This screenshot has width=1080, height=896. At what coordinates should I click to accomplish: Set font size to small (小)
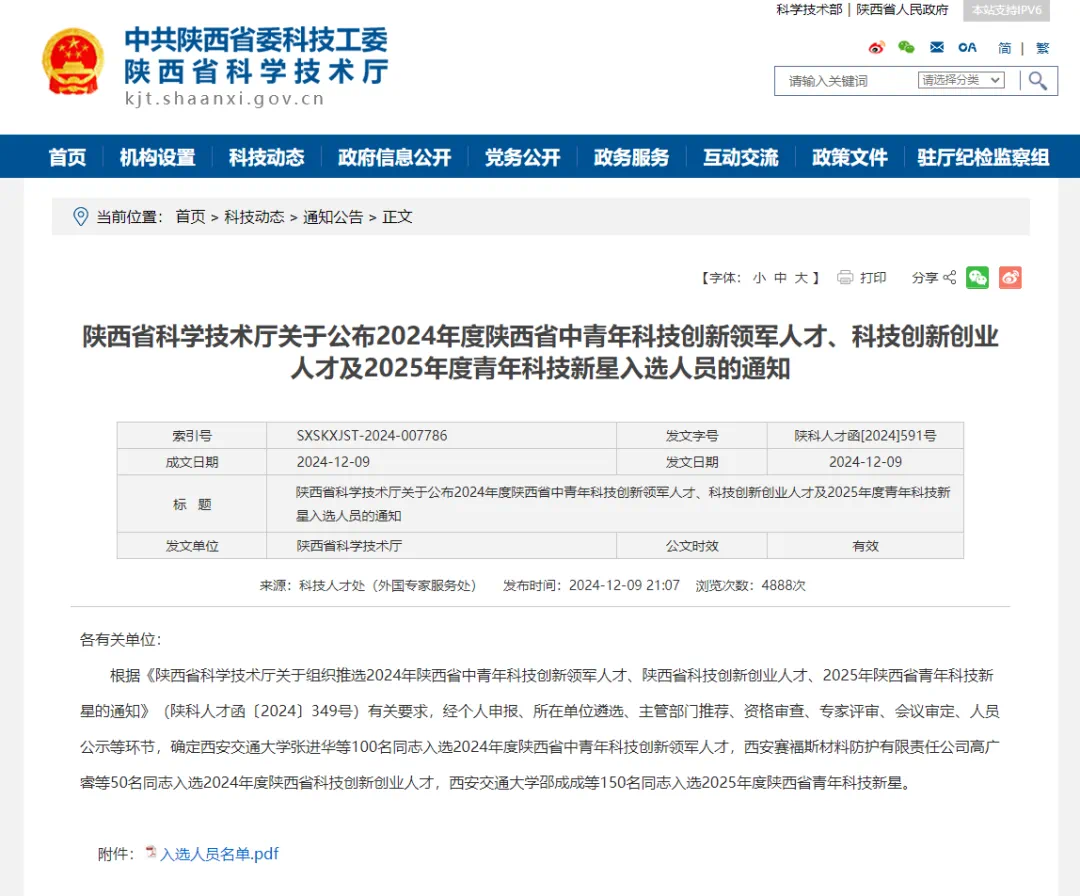point(759,278)
